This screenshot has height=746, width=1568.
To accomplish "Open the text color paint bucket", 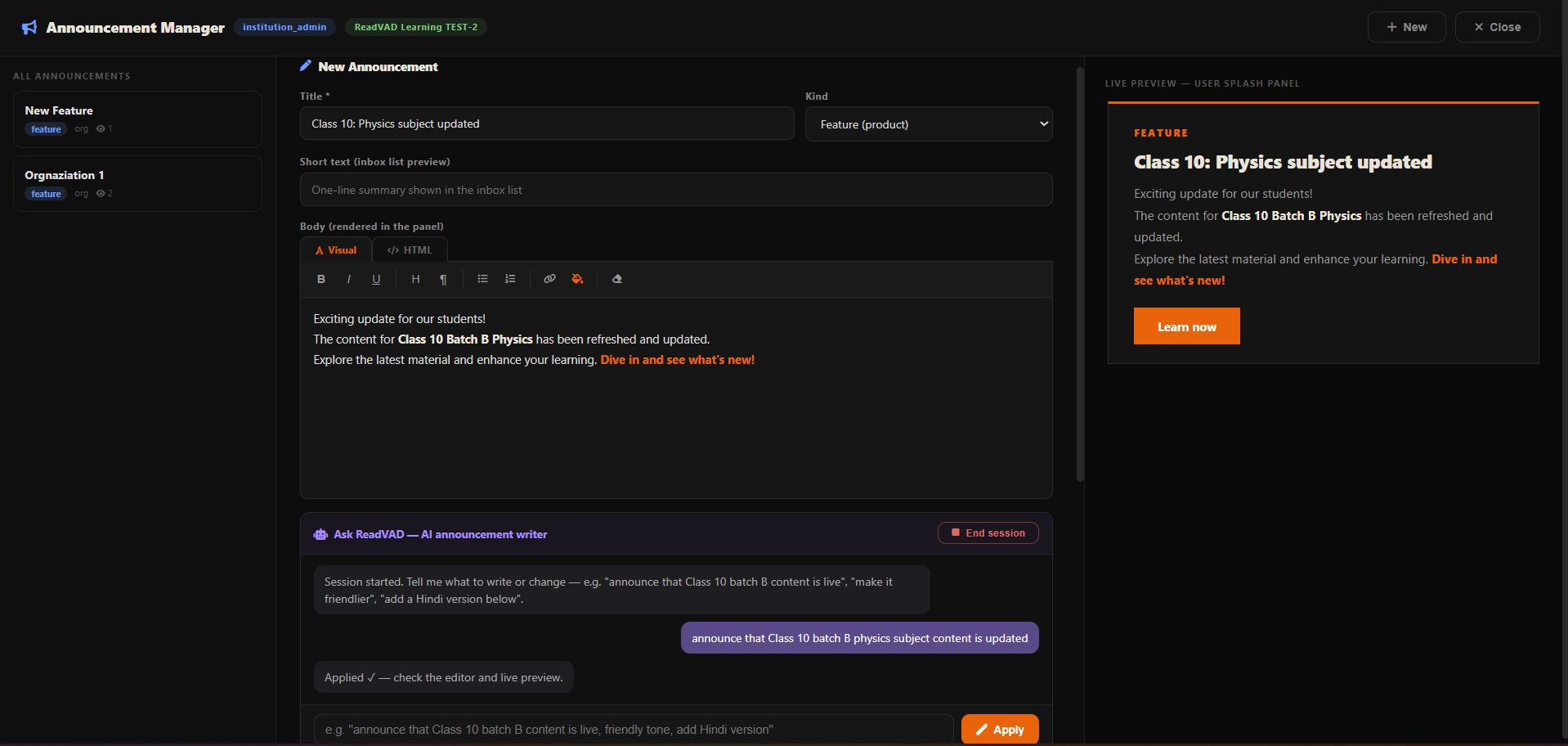I will pyautogui.click(x=577, y=279).
